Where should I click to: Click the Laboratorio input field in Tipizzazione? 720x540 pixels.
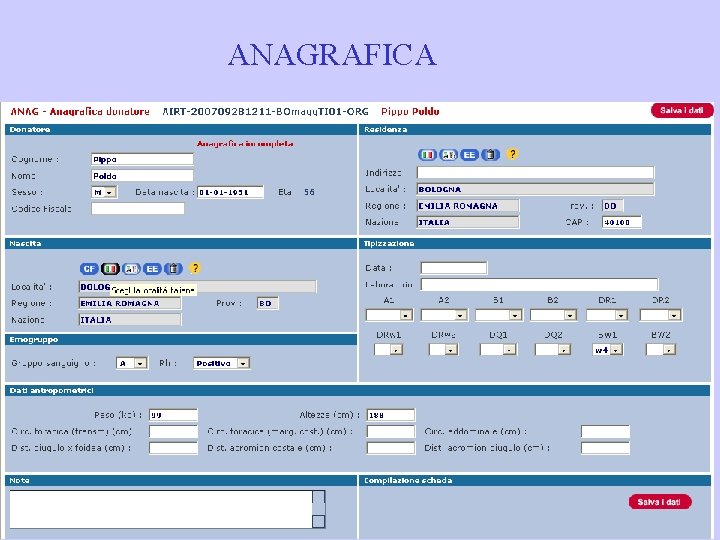539,285
